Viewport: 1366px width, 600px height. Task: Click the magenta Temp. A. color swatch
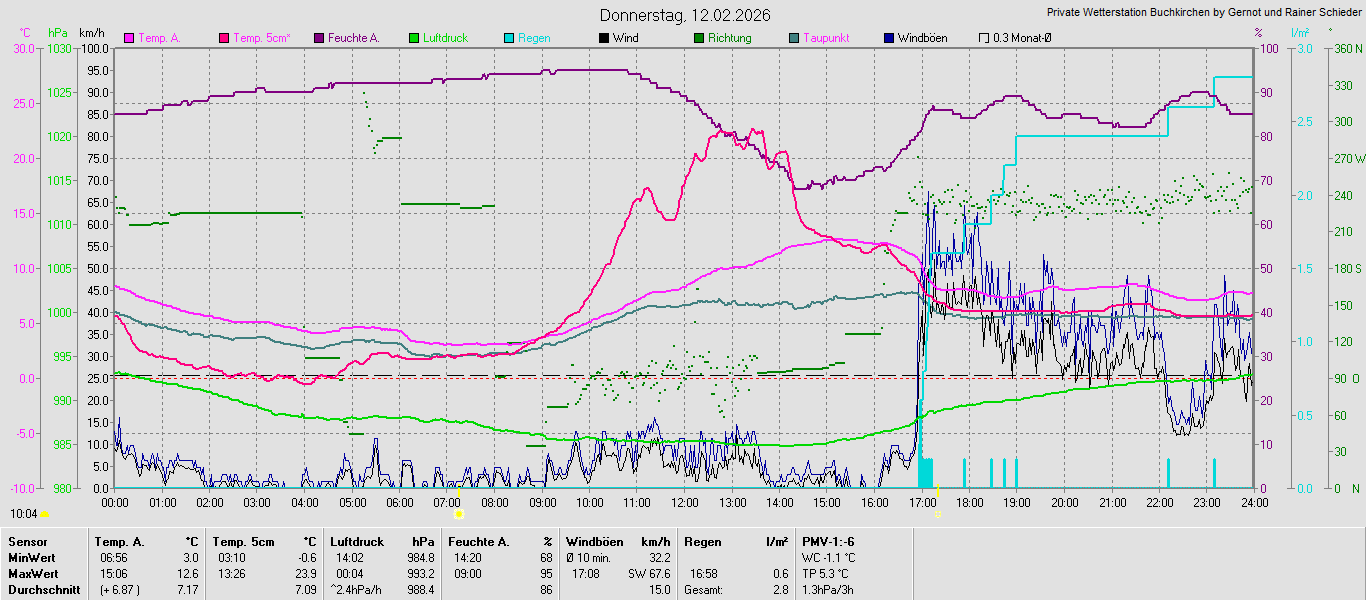[129, 38]
